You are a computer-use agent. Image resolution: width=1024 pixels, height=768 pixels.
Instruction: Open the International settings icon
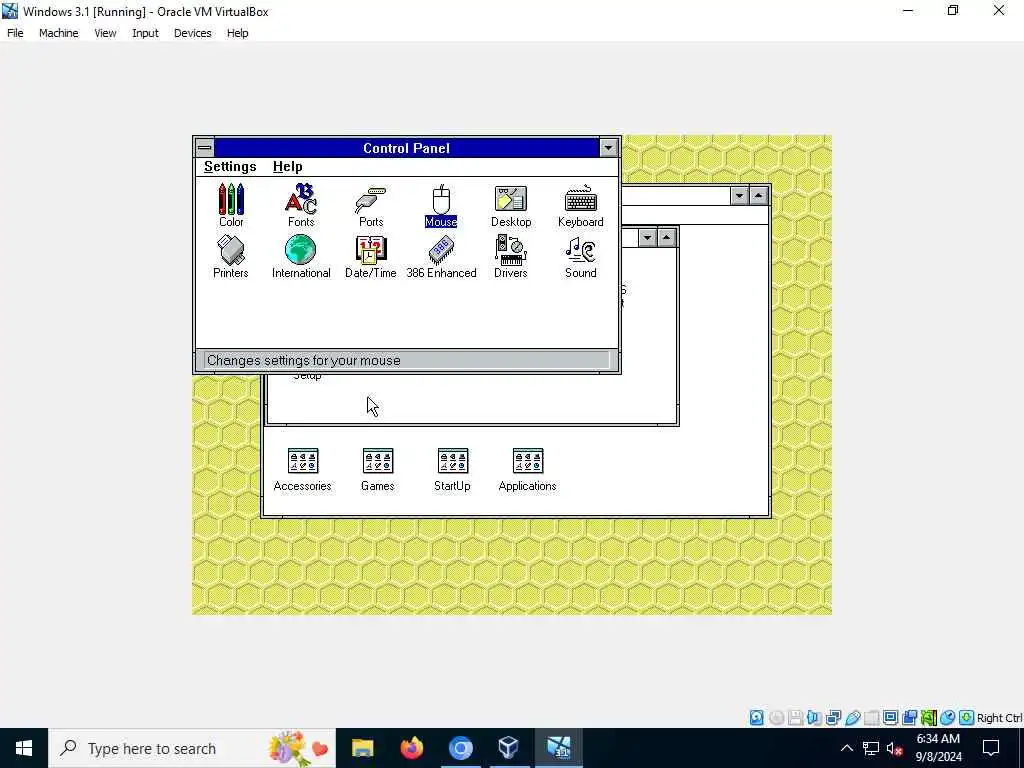coord(301,257)
